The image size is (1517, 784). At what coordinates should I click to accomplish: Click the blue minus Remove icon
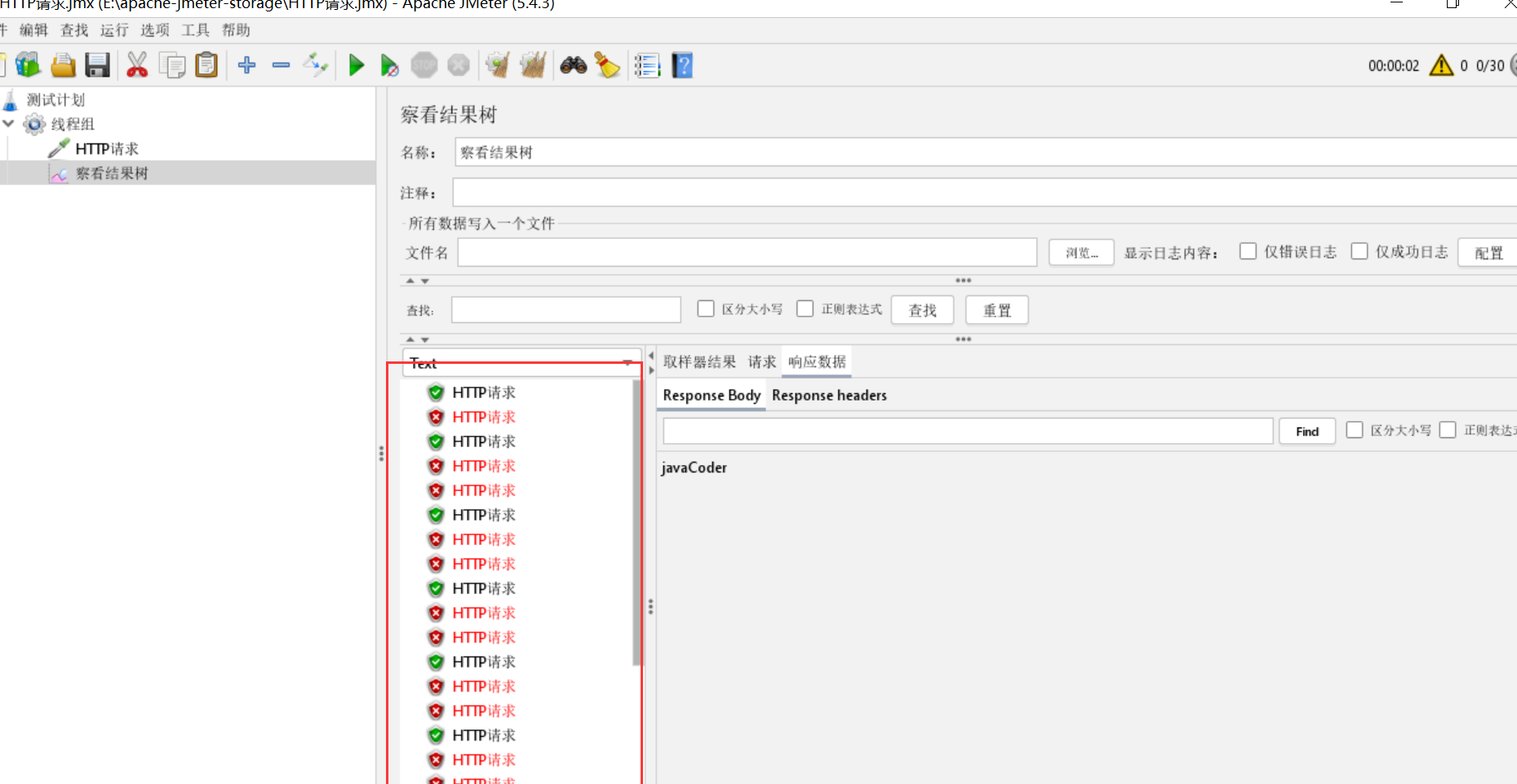pos(282,65)
